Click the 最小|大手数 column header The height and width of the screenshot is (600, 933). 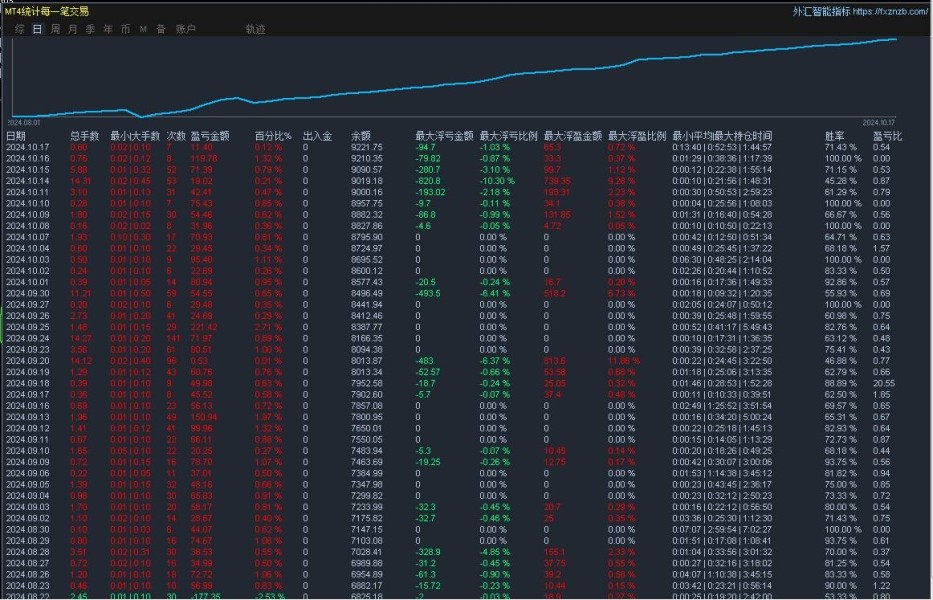(x=135, y=136)
